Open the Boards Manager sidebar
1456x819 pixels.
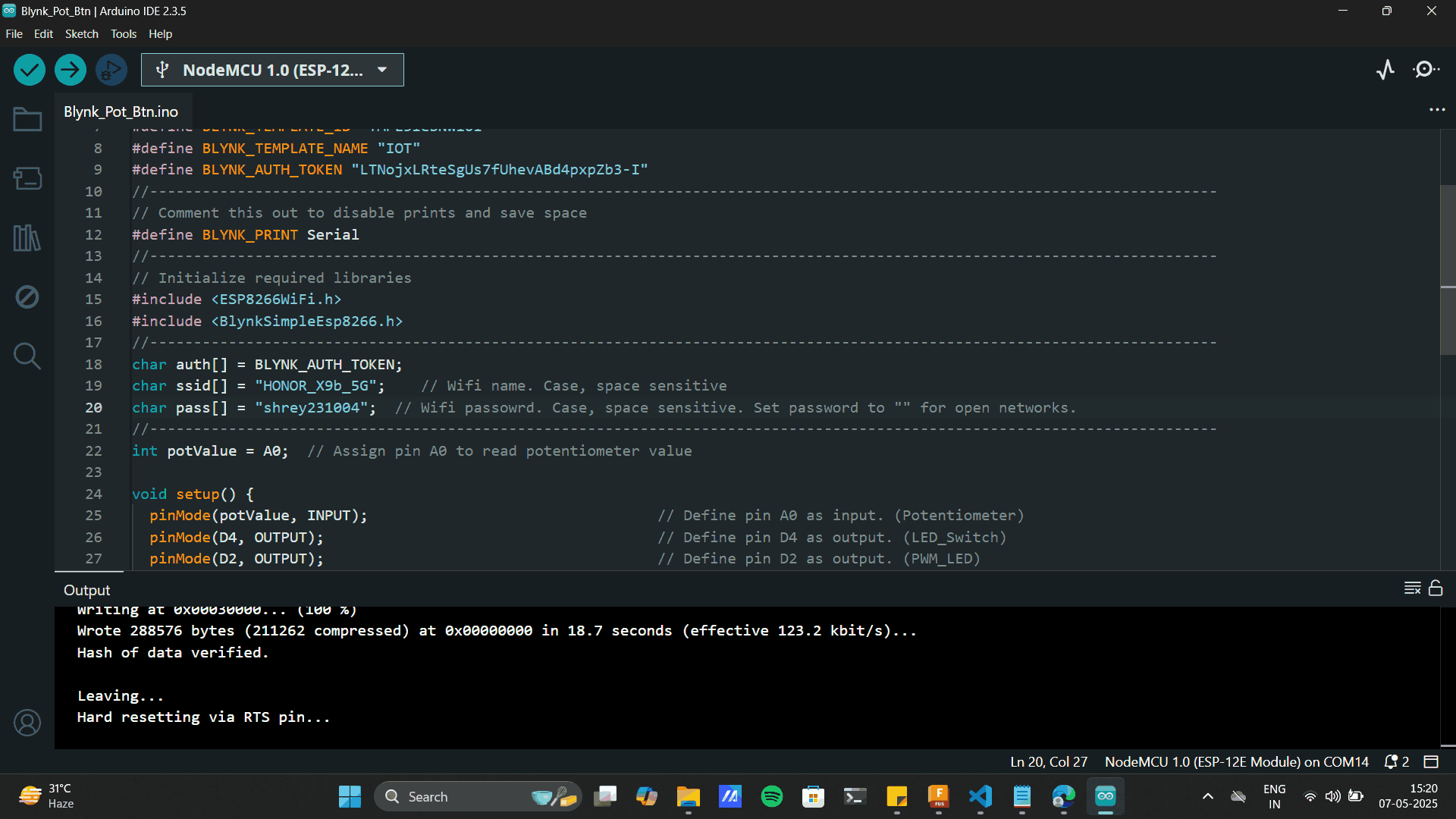27,178
